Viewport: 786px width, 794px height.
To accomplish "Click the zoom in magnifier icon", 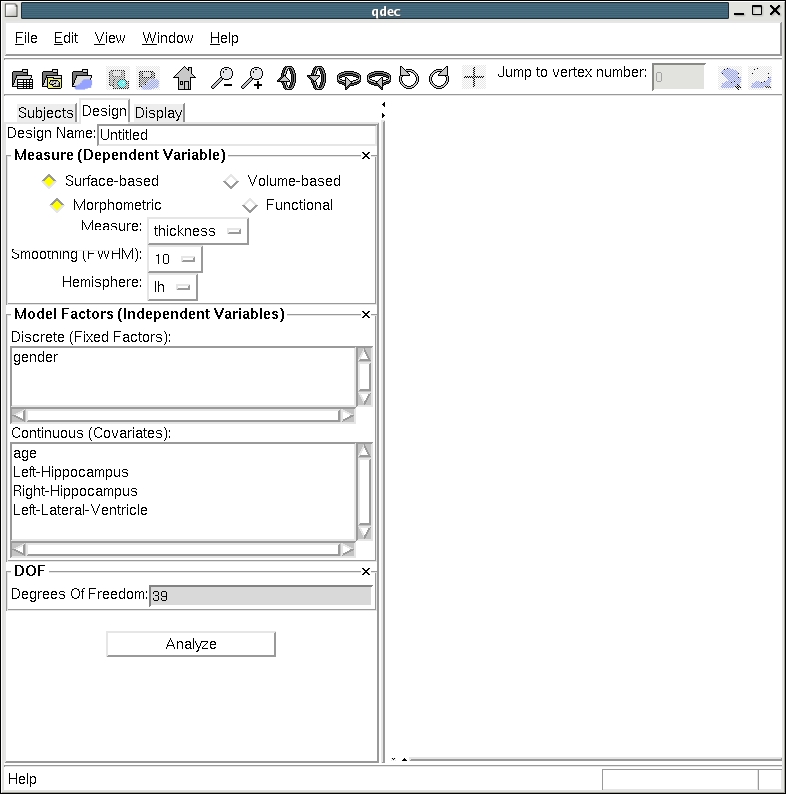I will pos(253,78).
